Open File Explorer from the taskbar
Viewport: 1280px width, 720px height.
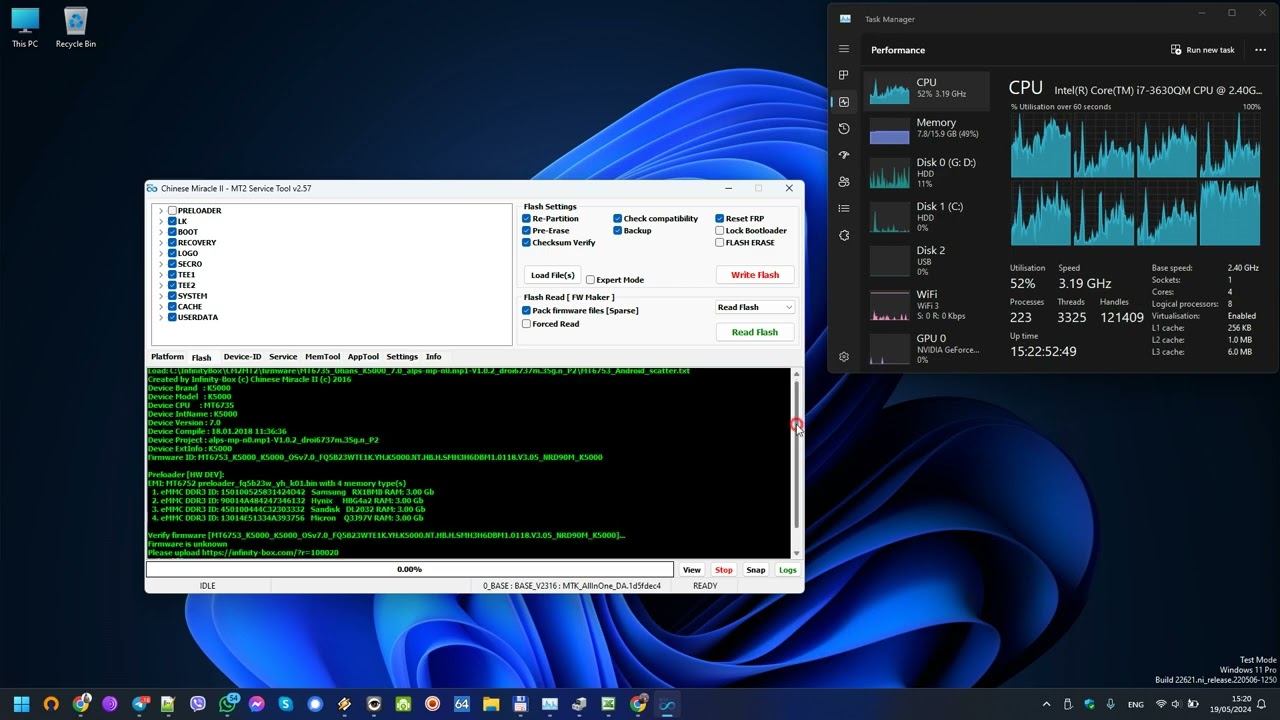(491, 704)
